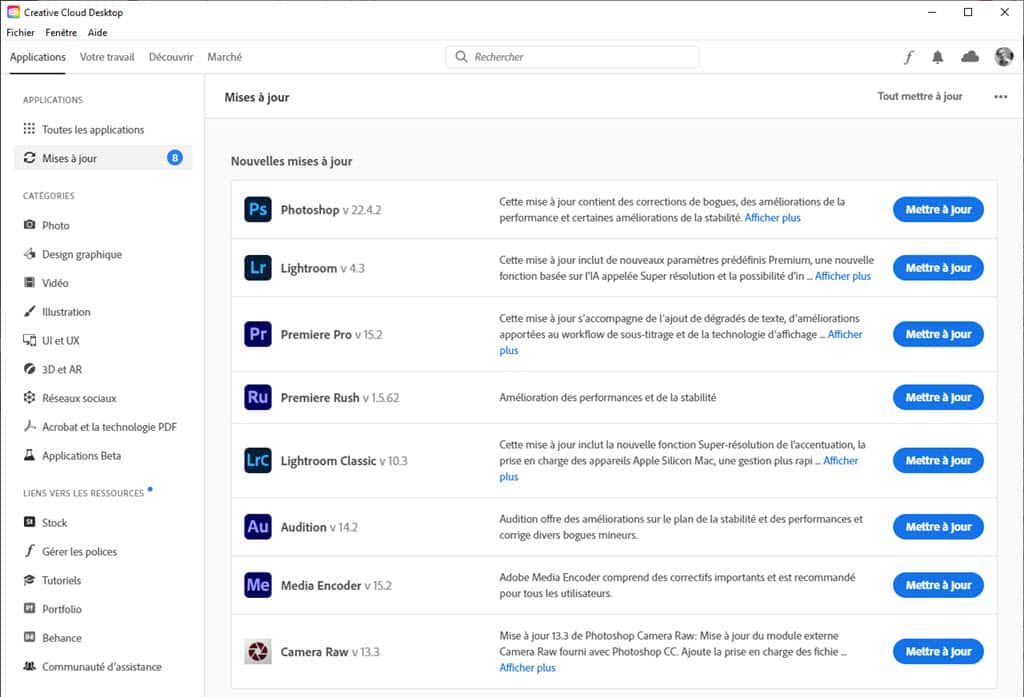Click the Premiere Rush Ru app icon
The image size is (1024, 697).
[x=258, y=397]
